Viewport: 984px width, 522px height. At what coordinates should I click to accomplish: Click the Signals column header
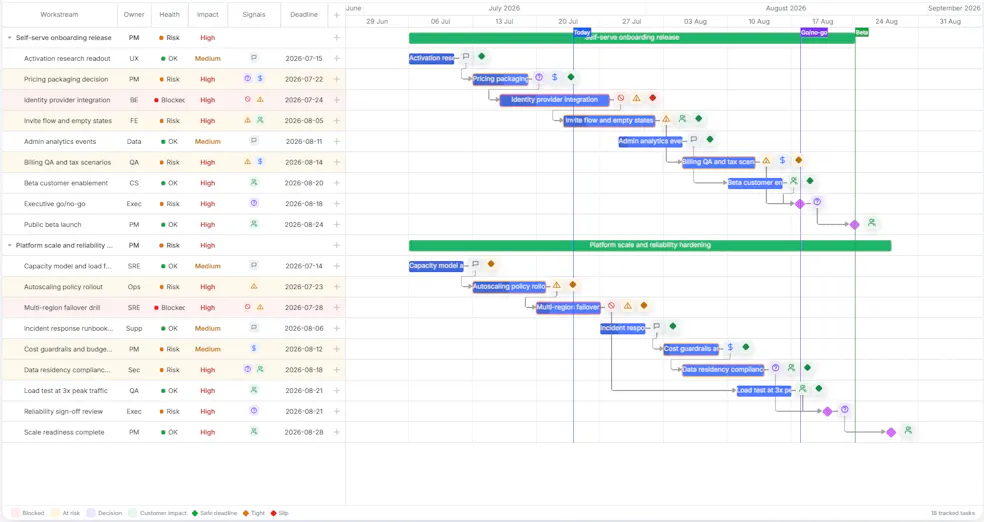coord(254,14)
